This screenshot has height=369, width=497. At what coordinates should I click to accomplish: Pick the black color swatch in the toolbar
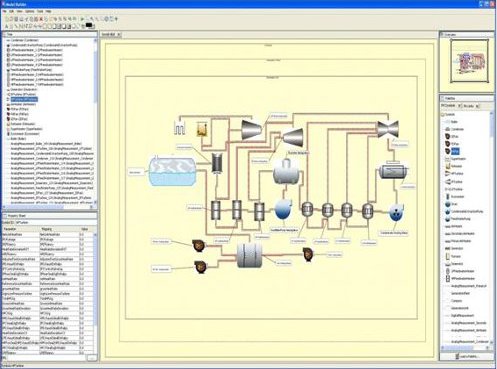click(x=89, y=25)
